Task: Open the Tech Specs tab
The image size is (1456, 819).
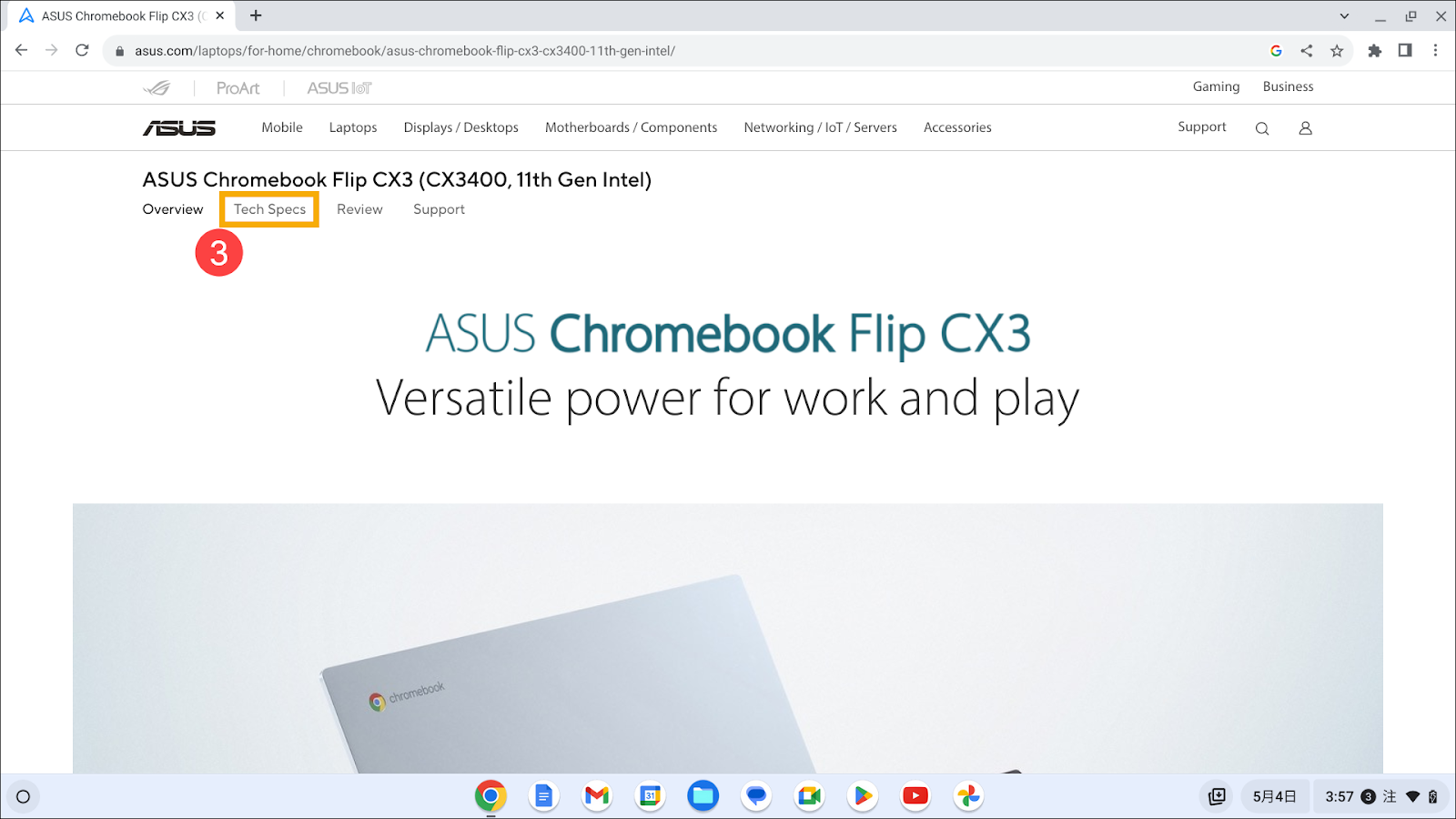Action: coord(269,209)
